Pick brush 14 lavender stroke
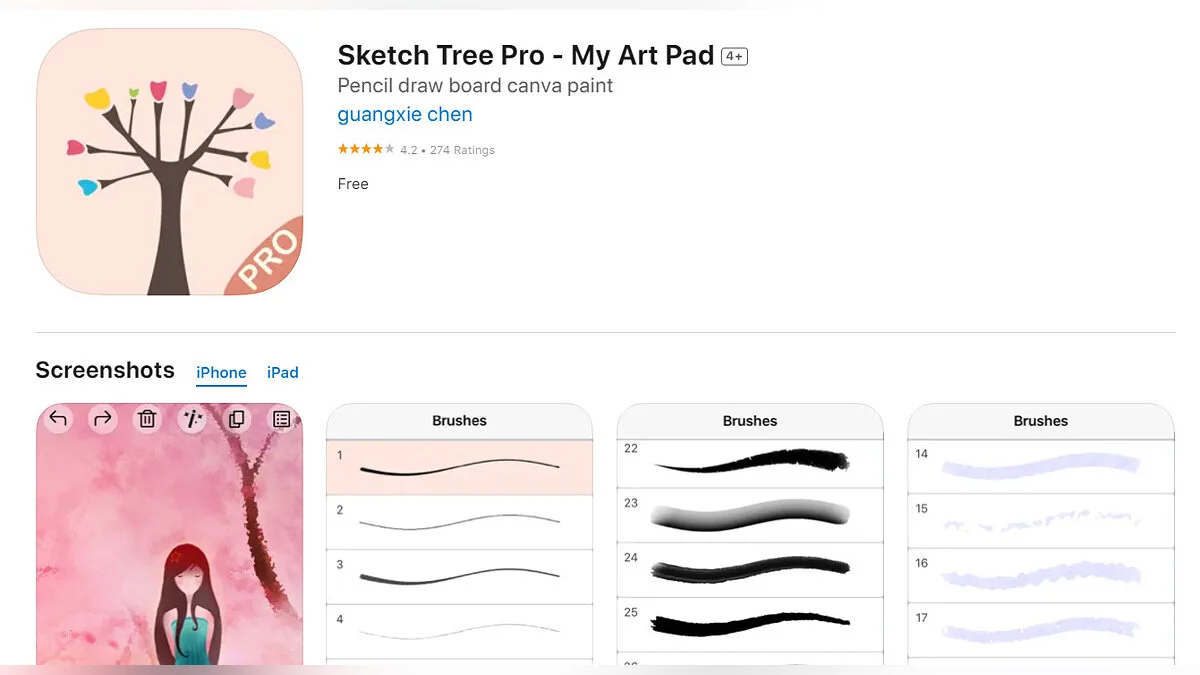 [1040, 465]
